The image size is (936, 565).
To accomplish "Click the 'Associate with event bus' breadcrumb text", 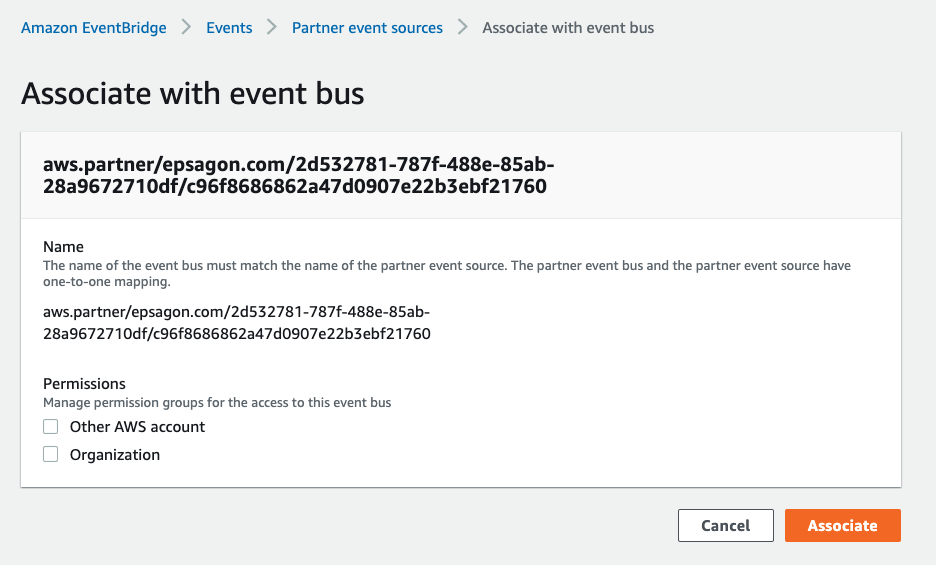I will pos(568,28).
